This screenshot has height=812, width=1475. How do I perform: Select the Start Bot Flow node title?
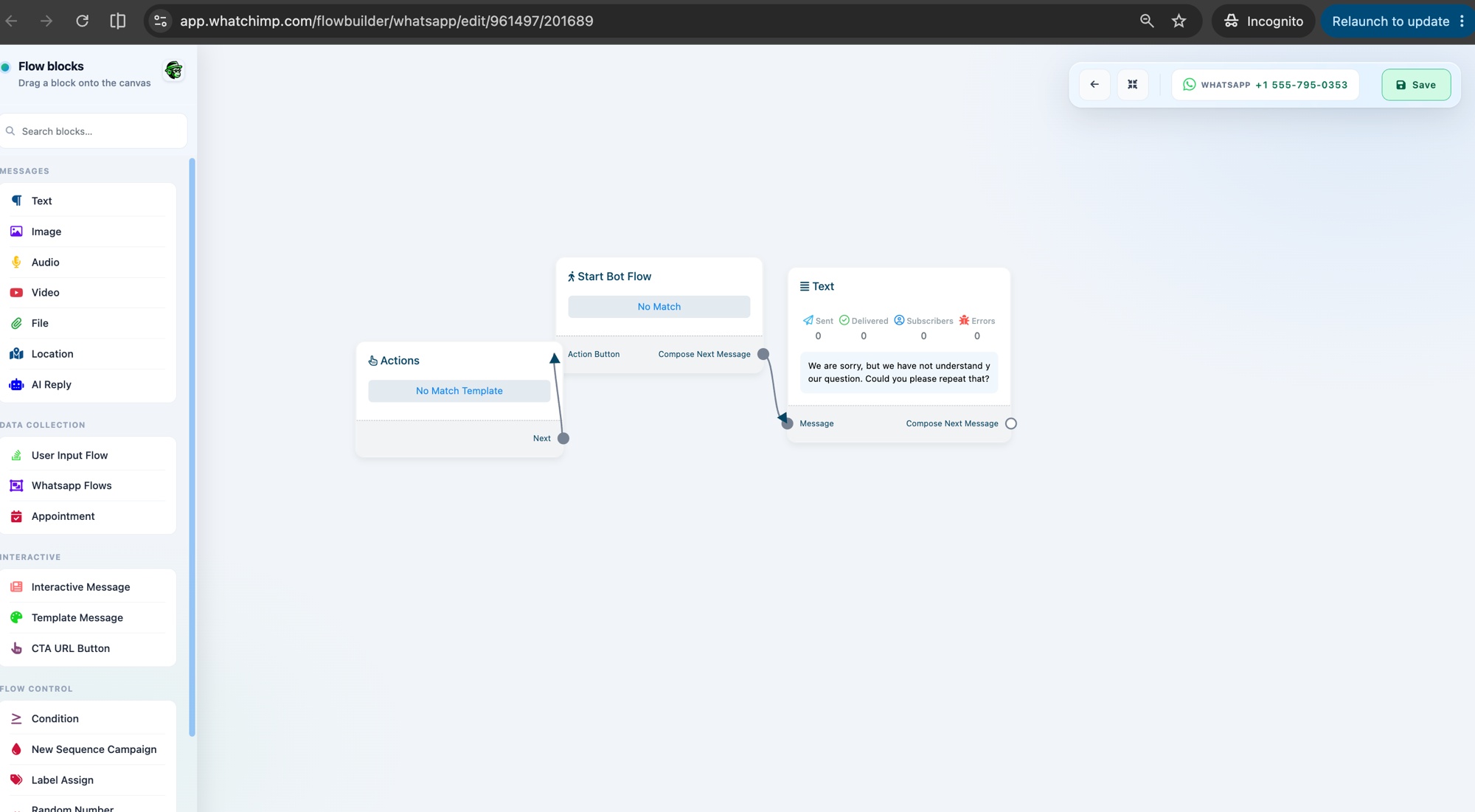(614, 277)
